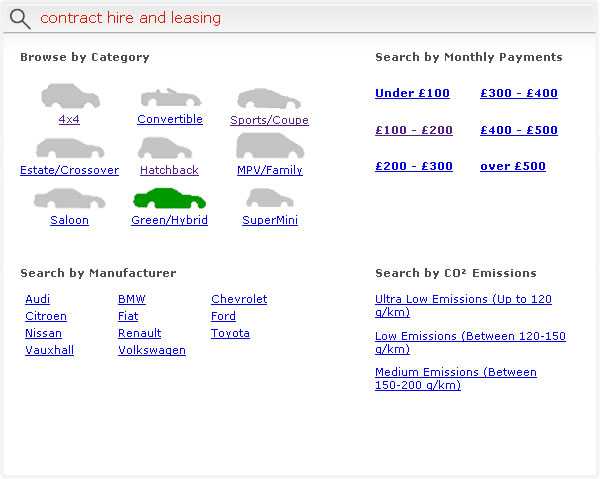Screen dimensions: 600x479
Task: Click the Estate/Crossover car silhouette icon
Action: click(70, 148)
